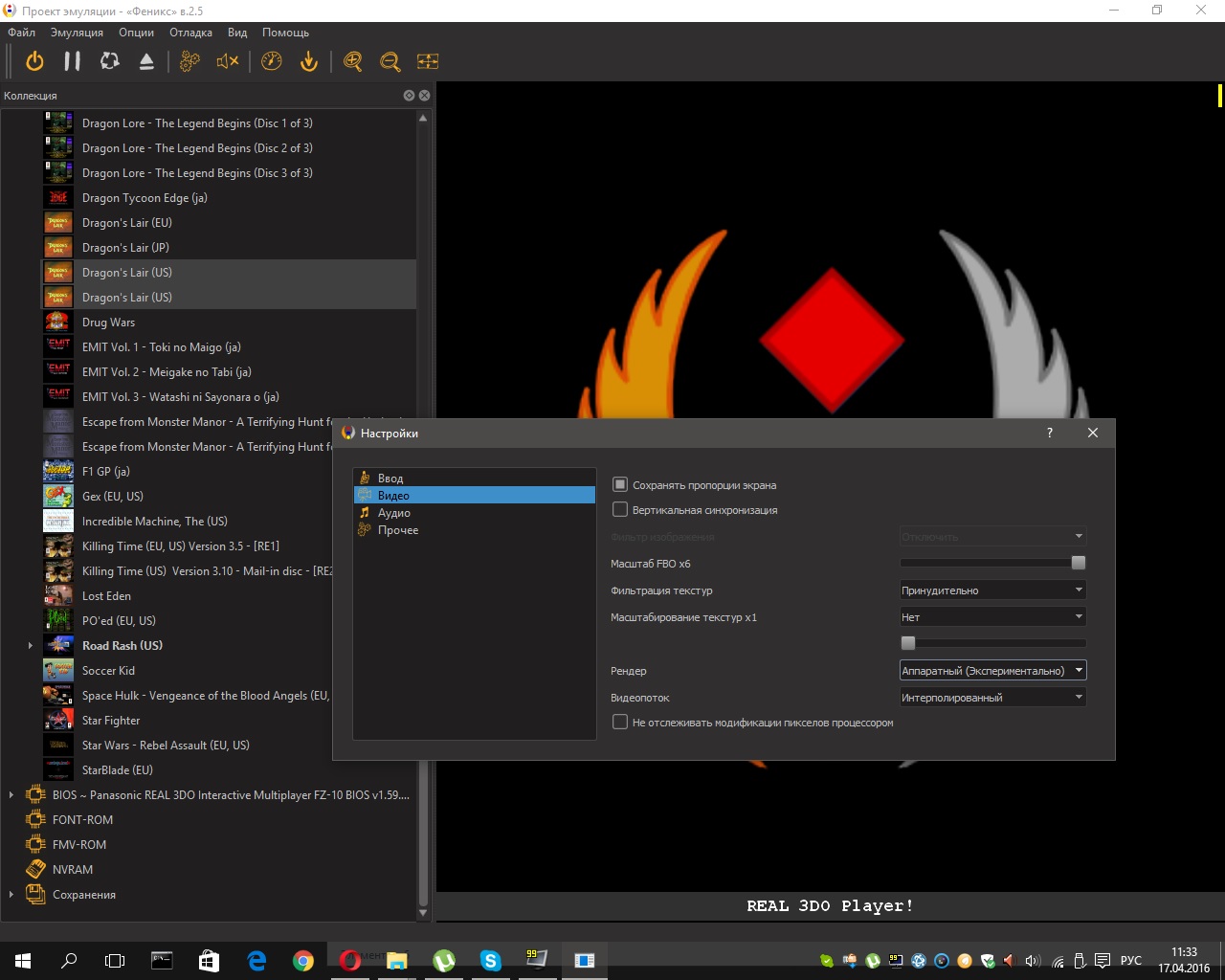This screenshot has height=980, width=1225.
Task: Click the 'Масштаб FBO' slider handle
Action: click(1079, 563)
